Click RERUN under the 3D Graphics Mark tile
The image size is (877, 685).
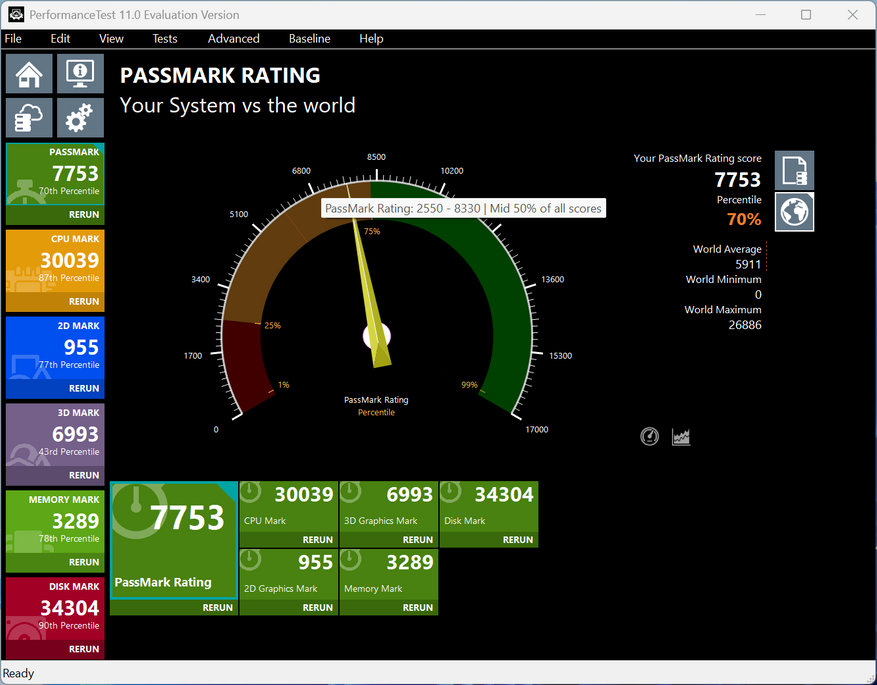click(418, 540)
